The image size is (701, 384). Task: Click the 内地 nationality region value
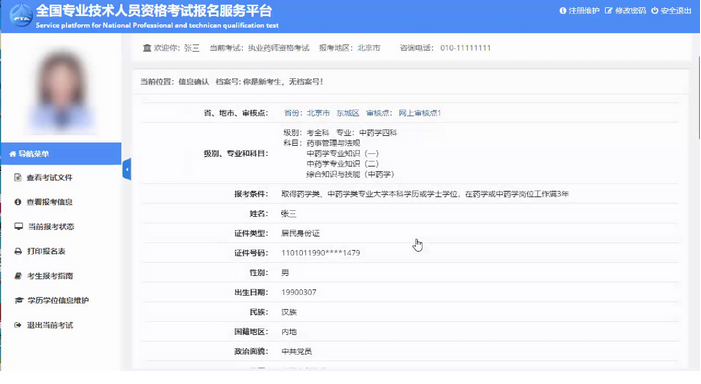click(289, 331)
